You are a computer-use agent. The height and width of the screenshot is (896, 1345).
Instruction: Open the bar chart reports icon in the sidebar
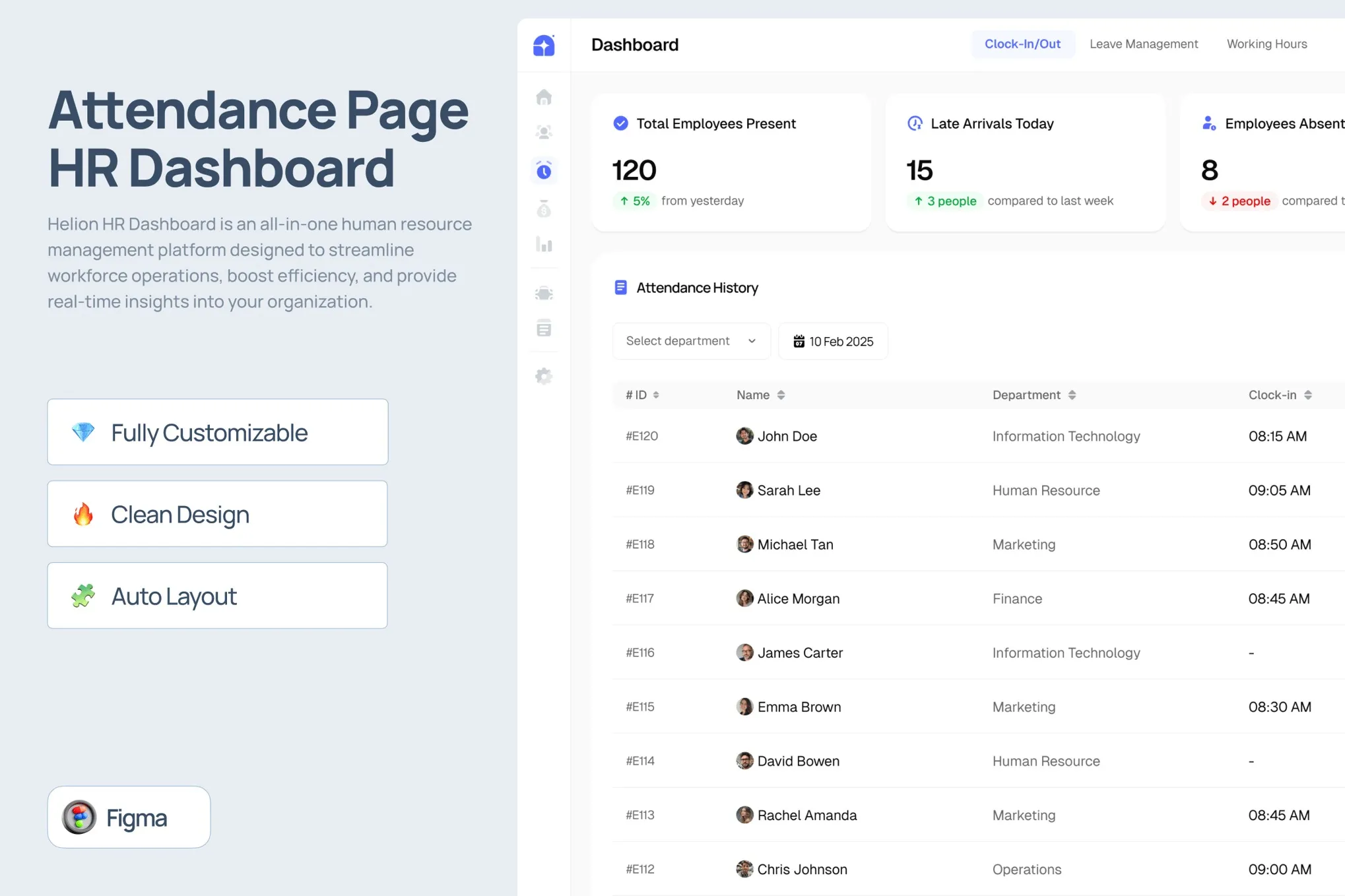click(544, 245)
